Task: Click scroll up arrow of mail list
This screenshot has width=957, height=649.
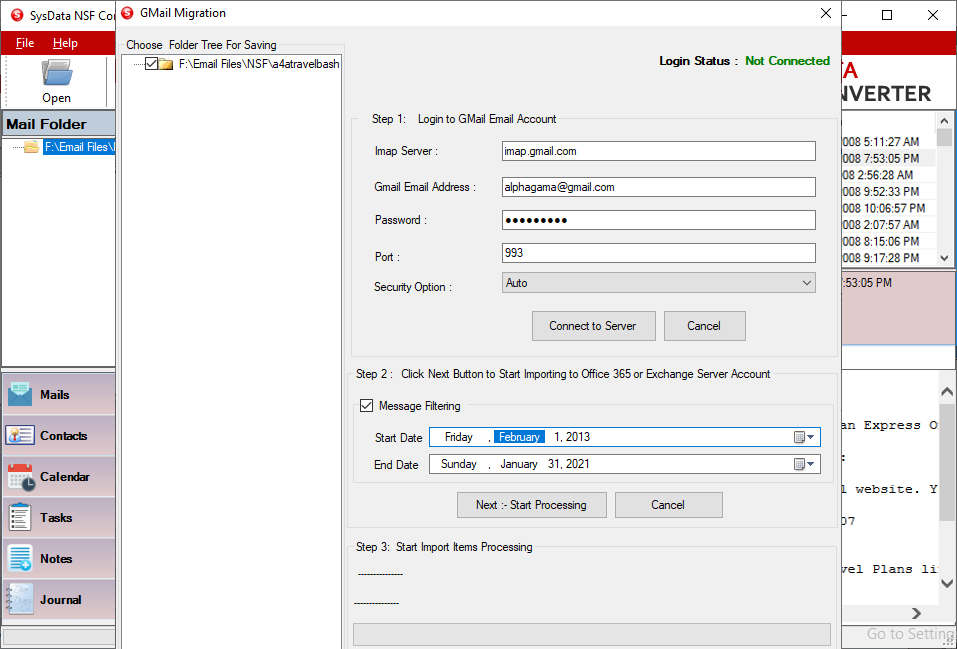Action: pos(944,120)
